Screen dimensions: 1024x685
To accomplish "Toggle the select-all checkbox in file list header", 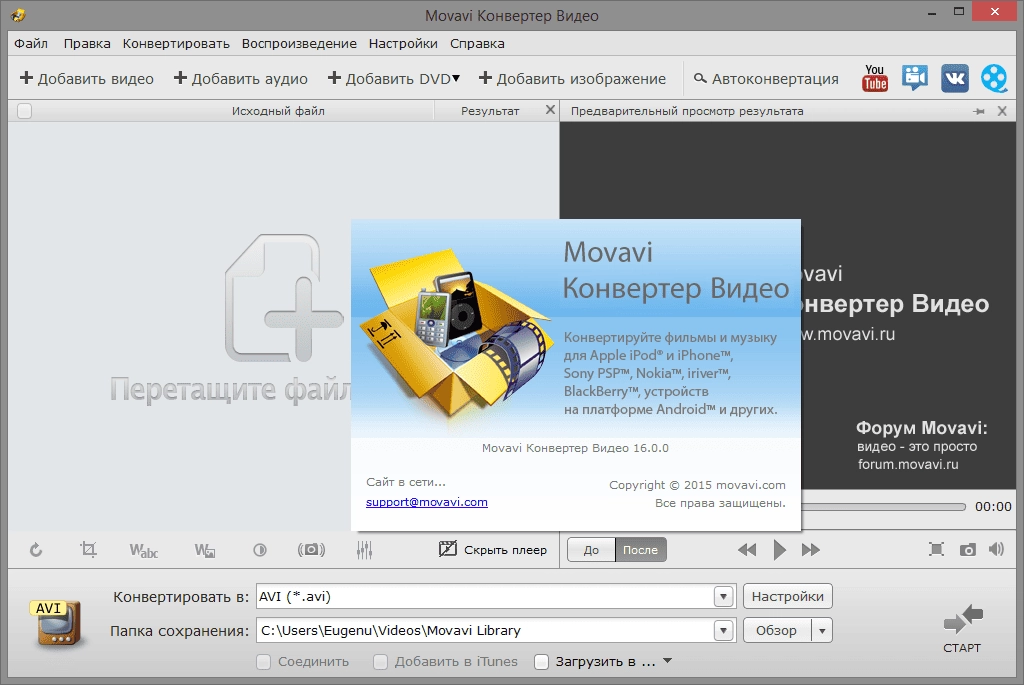I will click(24, 111).
